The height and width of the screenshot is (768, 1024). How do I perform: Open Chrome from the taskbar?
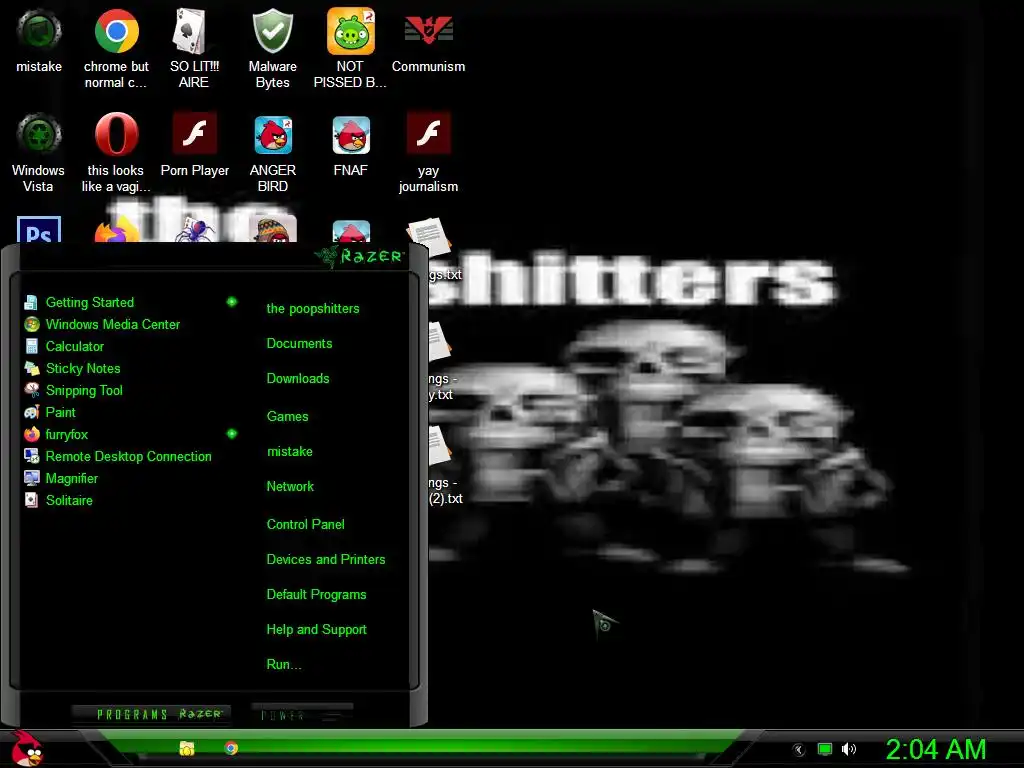pos(231,748)
